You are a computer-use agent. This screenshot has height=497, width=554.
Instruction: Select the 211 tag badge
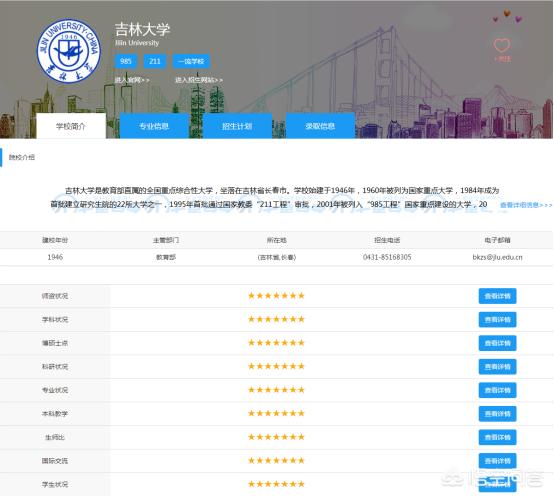coord(155,61)
